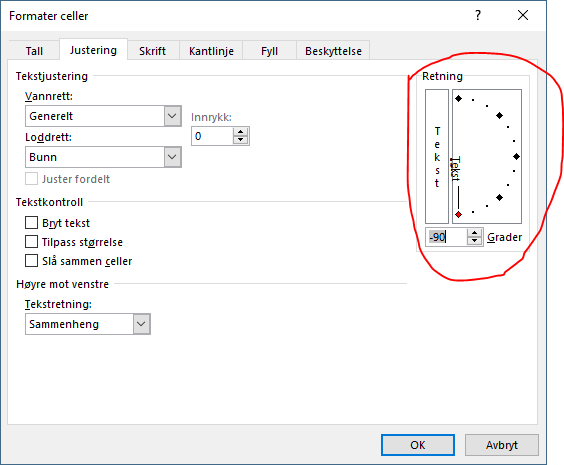
Task: Select the middle diamond marker for 0 degrees
Action: tap(517, 156)
